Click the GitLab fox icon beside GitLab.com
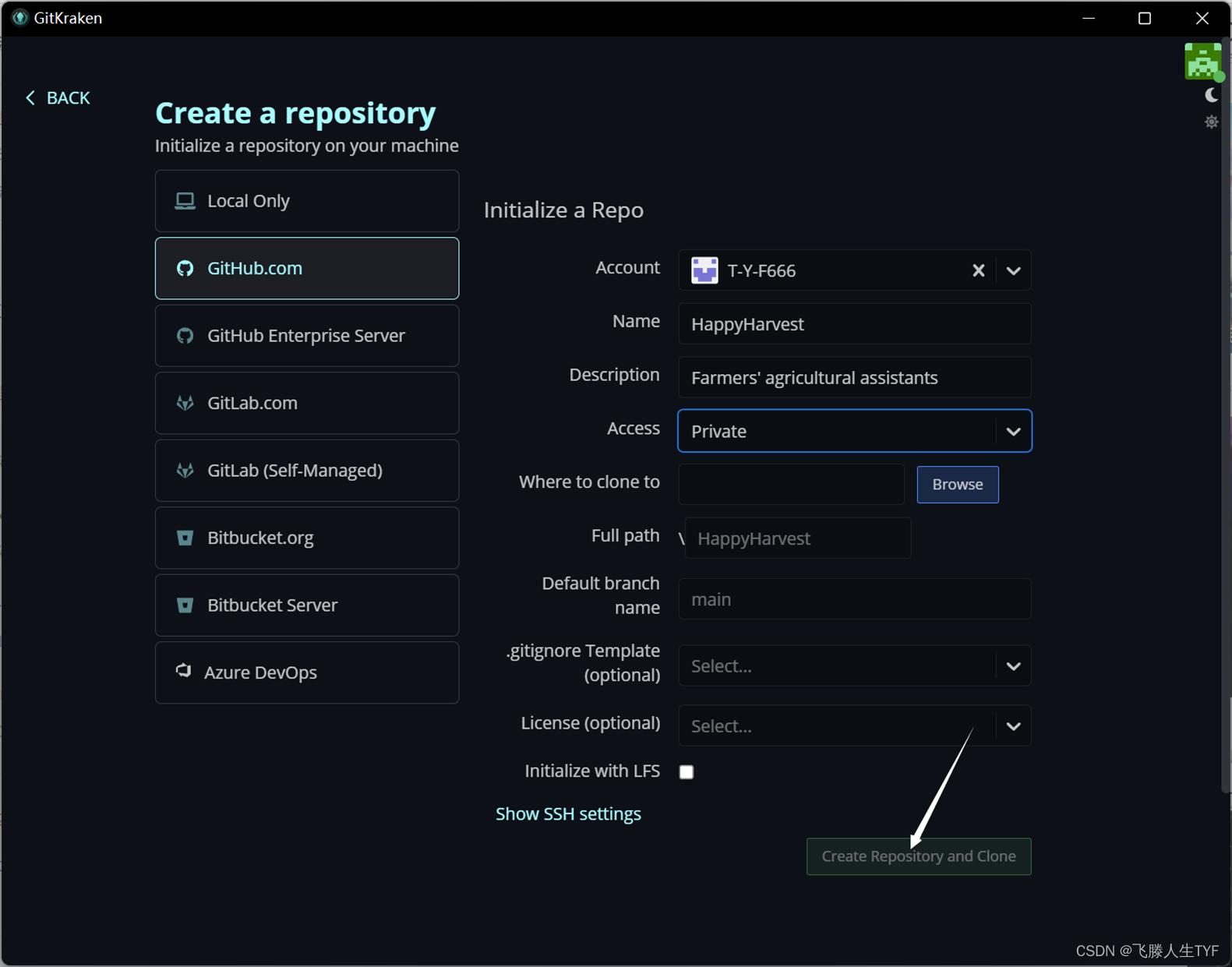 tap(185, 403)
